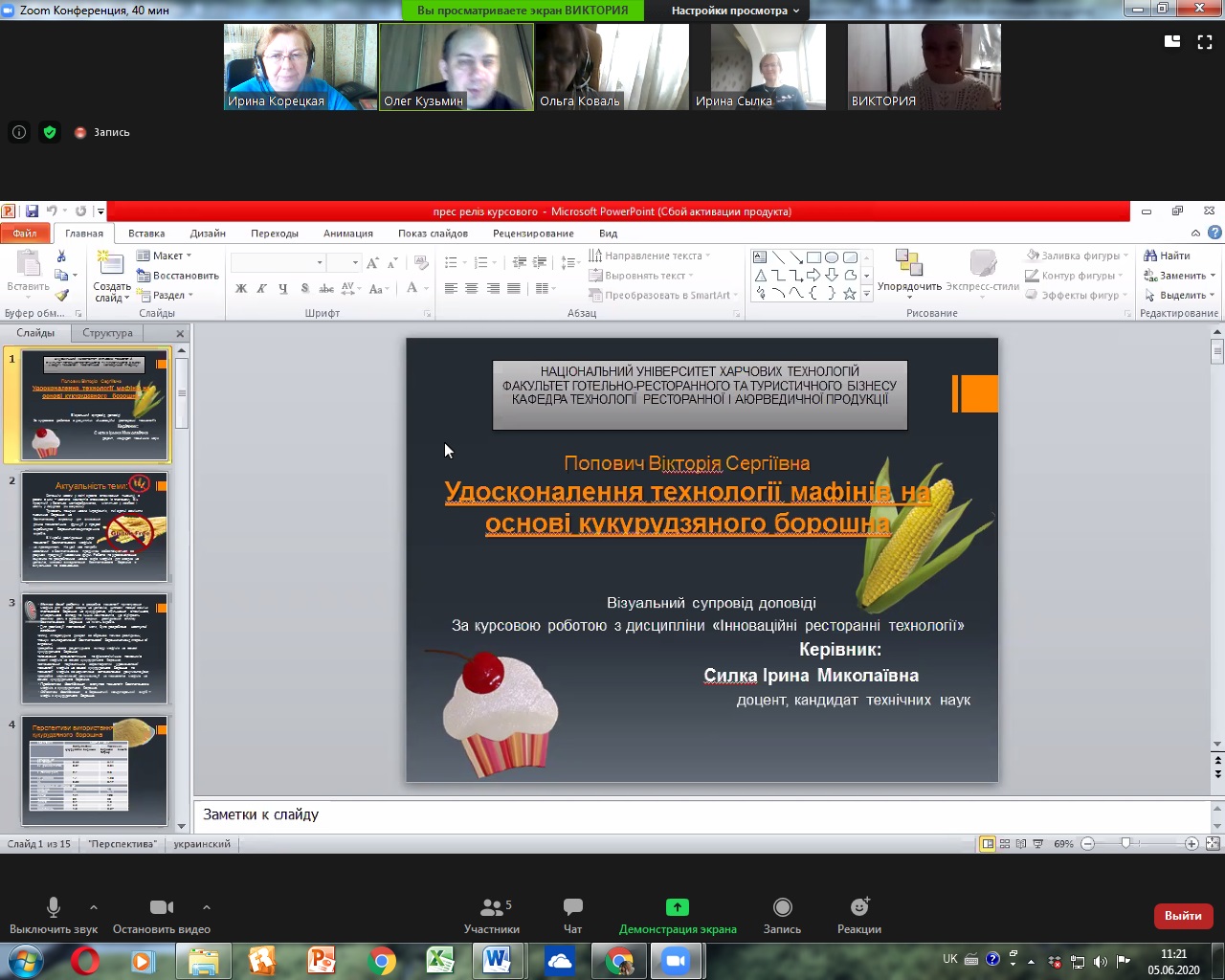Select slide 2 thumbnail
The image size is (1225, 980).
click(95, 526)
